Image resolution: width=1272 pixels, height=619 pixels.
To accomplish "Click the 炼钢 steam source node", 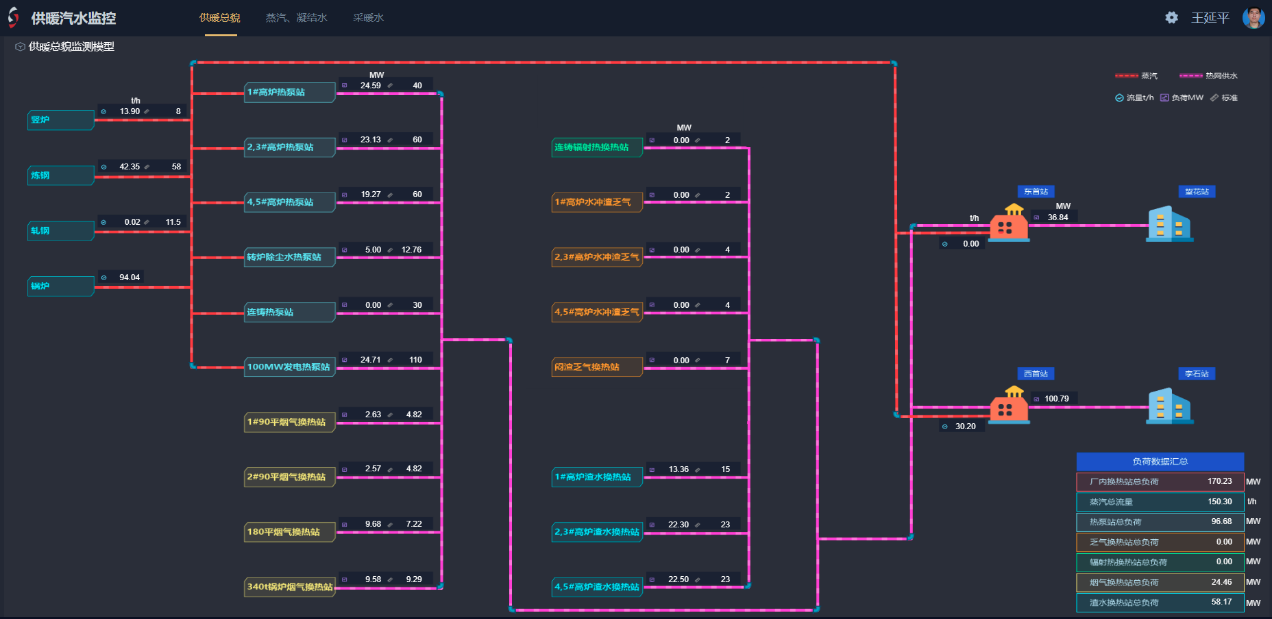I will pyautogui.click(x=60, y=175).
